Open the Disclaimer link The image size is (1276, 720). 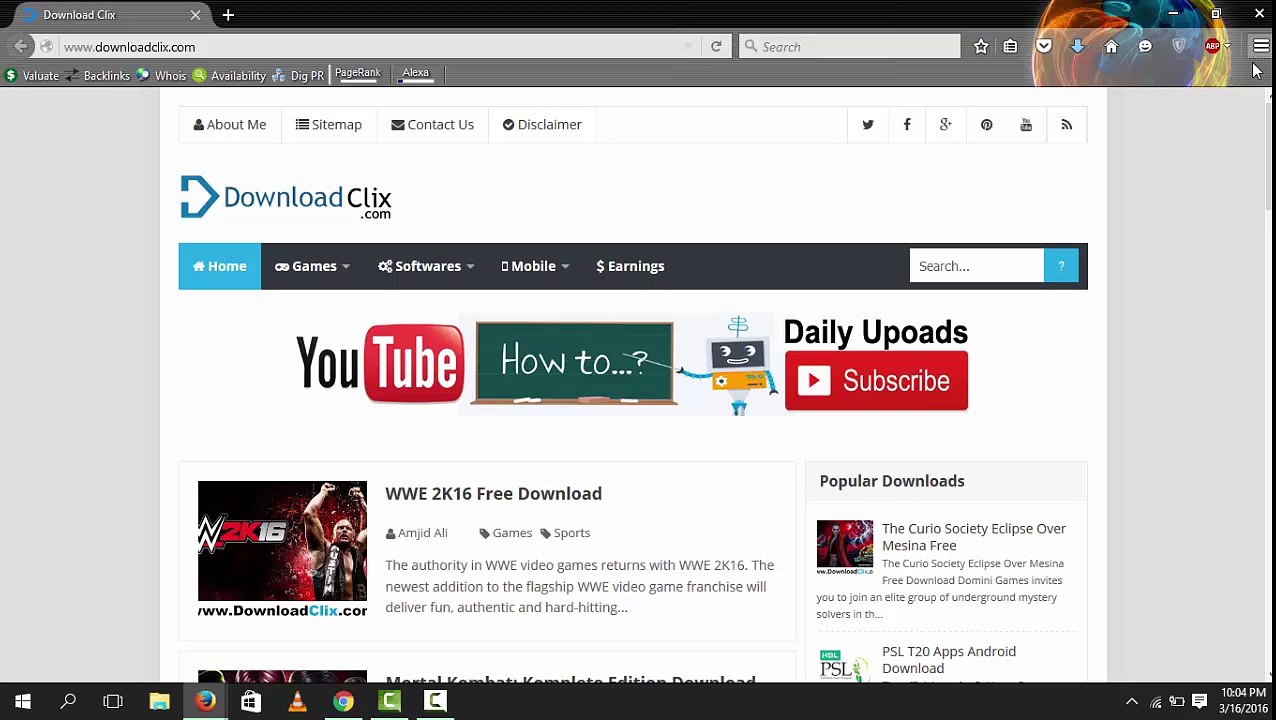coord(542,125)
